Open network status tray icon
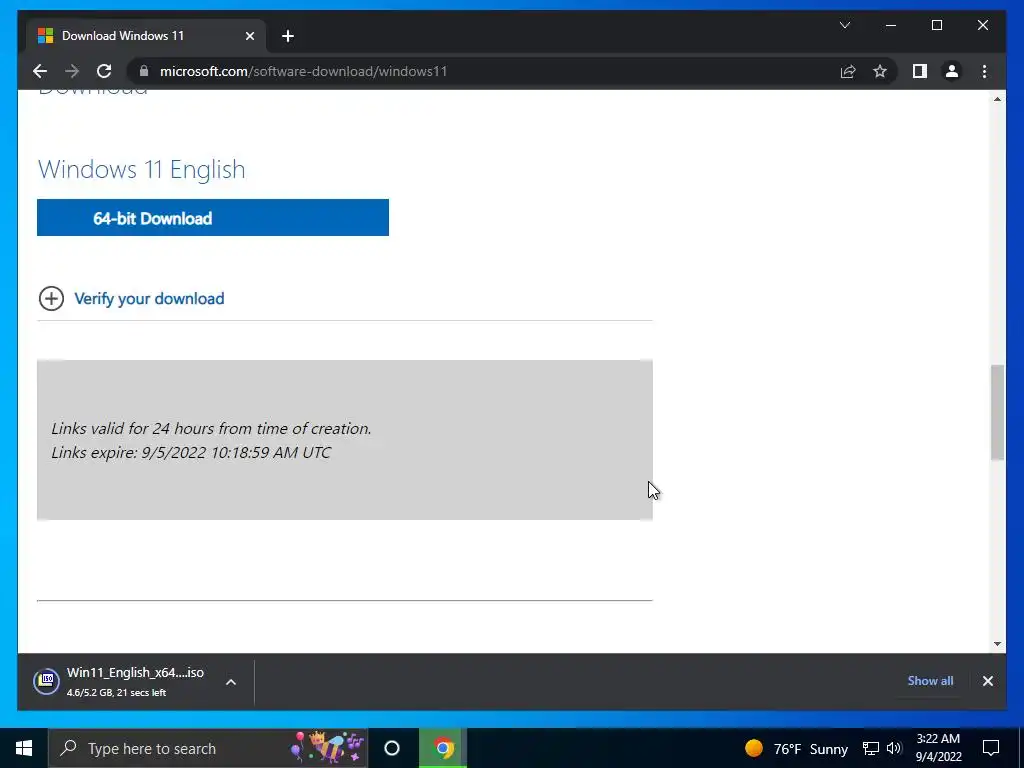The image size is (1024, 768). (x=870, y=748)
